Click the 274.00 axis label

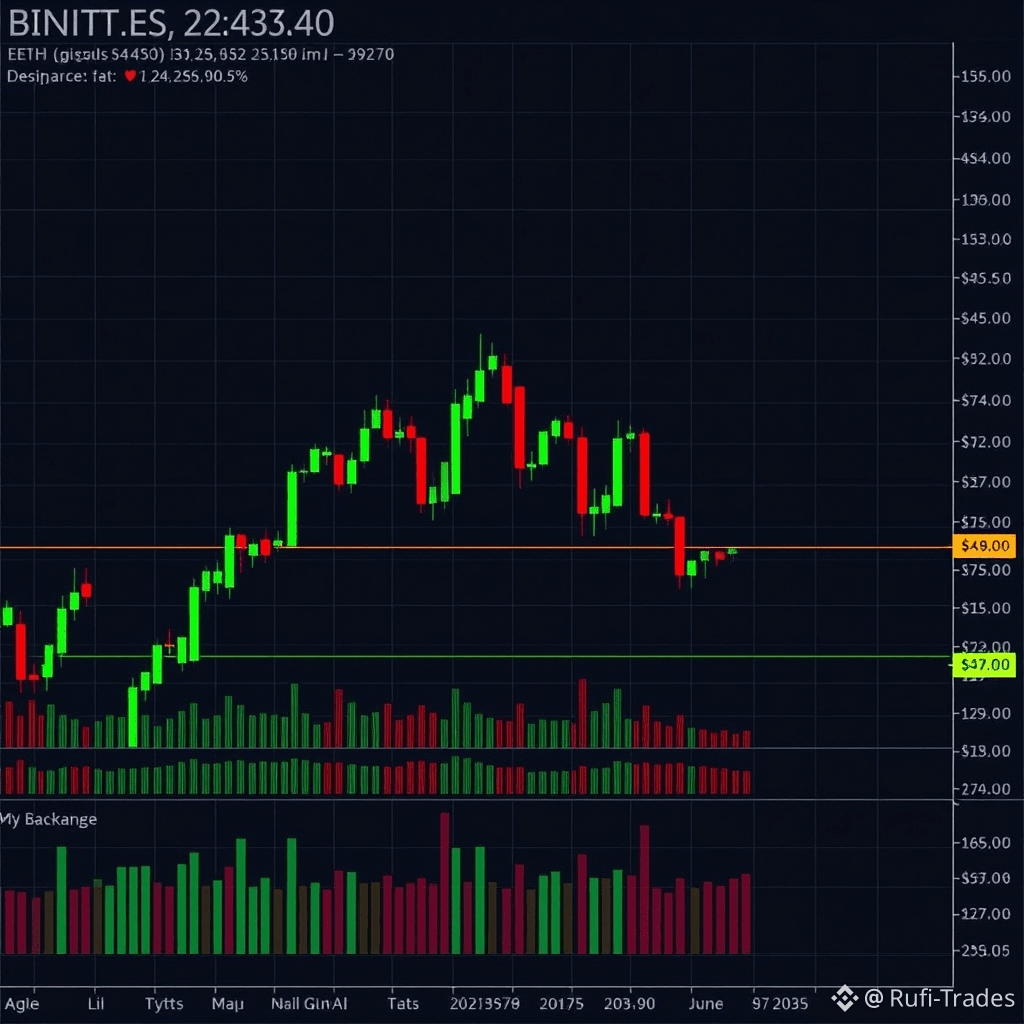click(985, 789)
